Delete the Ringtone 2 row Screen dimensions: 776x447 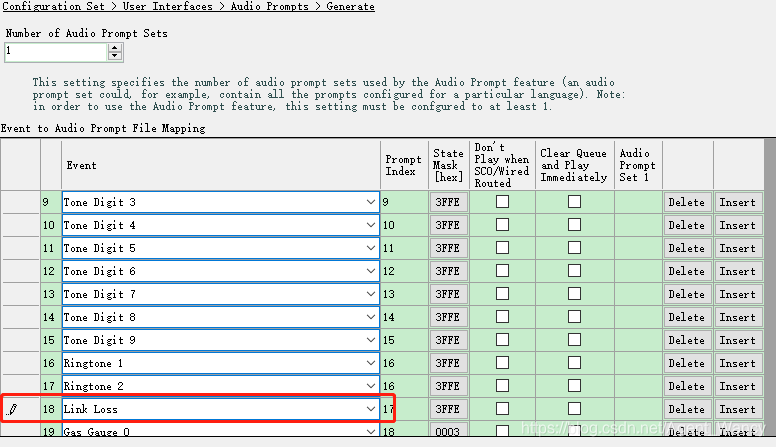pyautogui.click(x=687, y=386)
